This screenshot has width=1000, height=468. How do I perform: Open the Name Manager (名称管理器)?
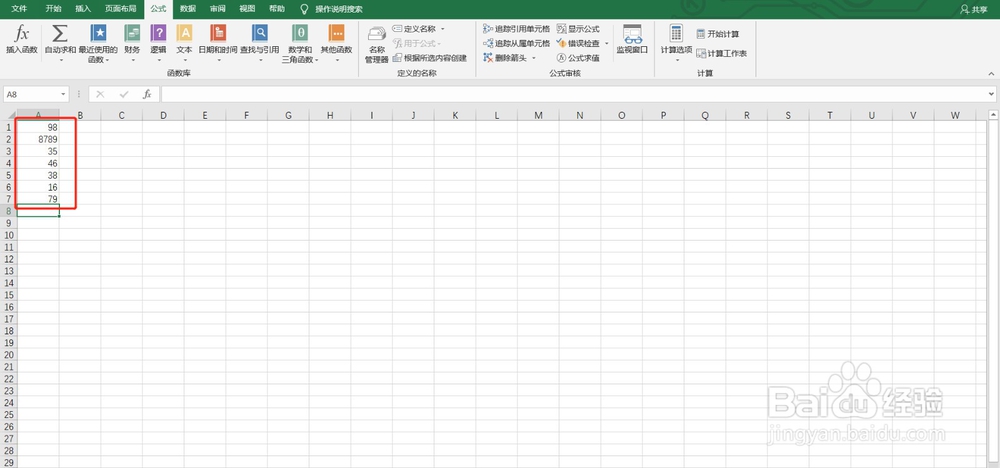377,45
